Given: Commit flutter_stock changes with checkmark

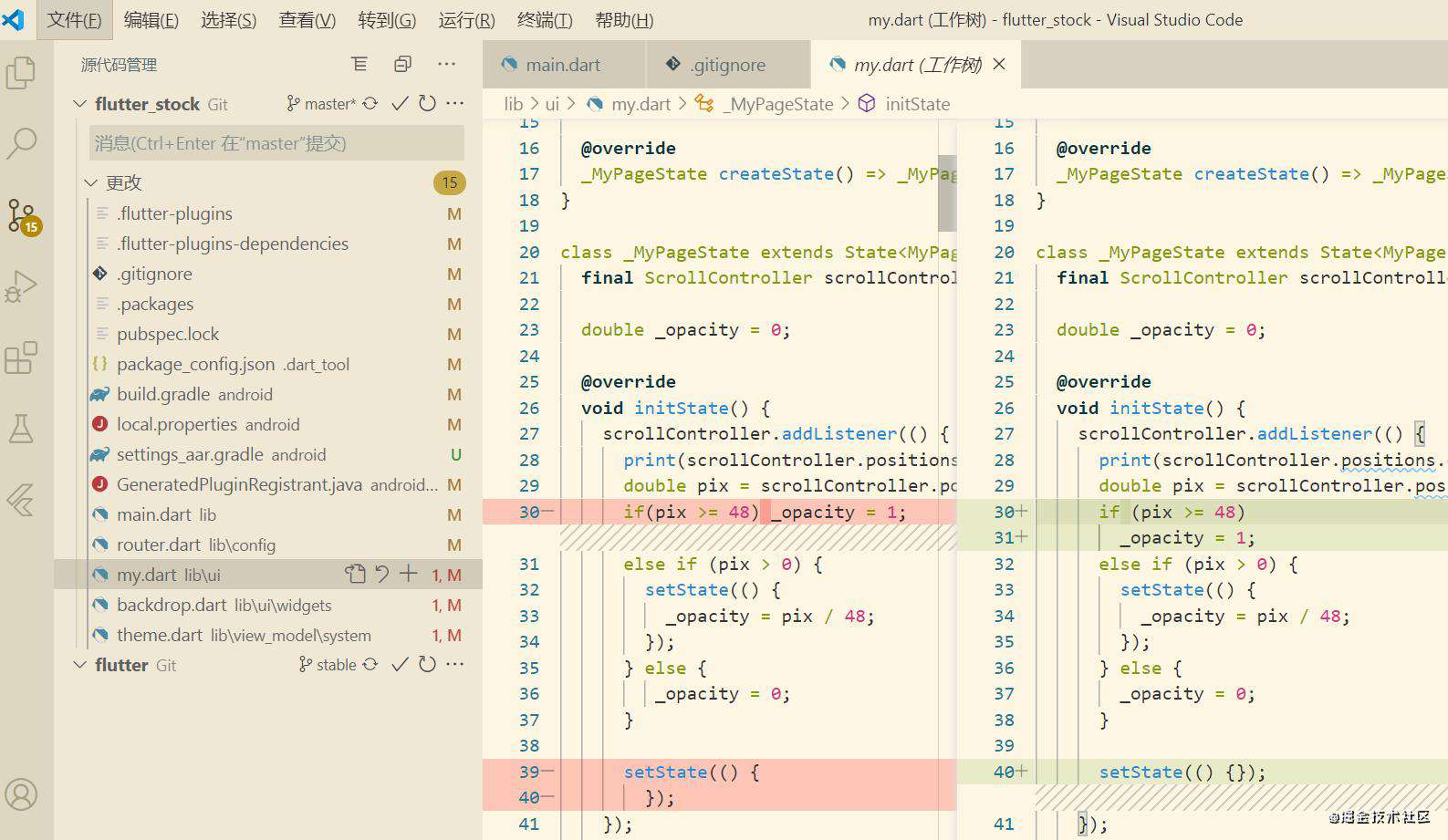Looking at the screenshot, I should coord(400,104).
